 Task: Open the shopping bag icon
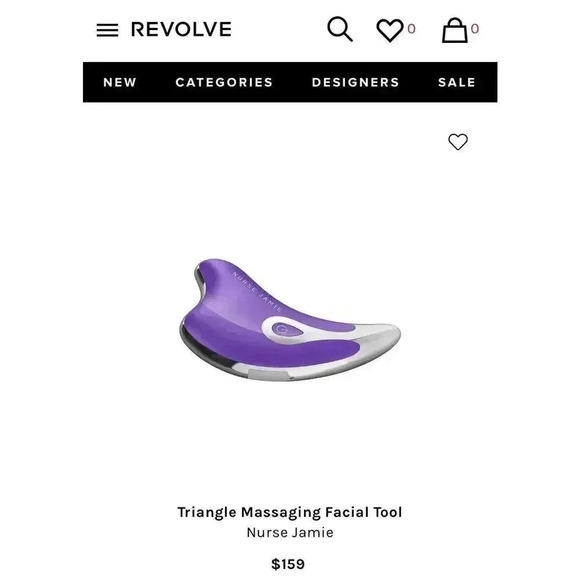455,30
